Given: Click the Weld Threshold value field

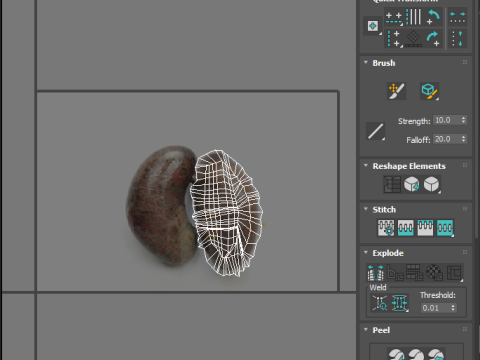Looking at the screenshot, I should (x=435, y=308).
